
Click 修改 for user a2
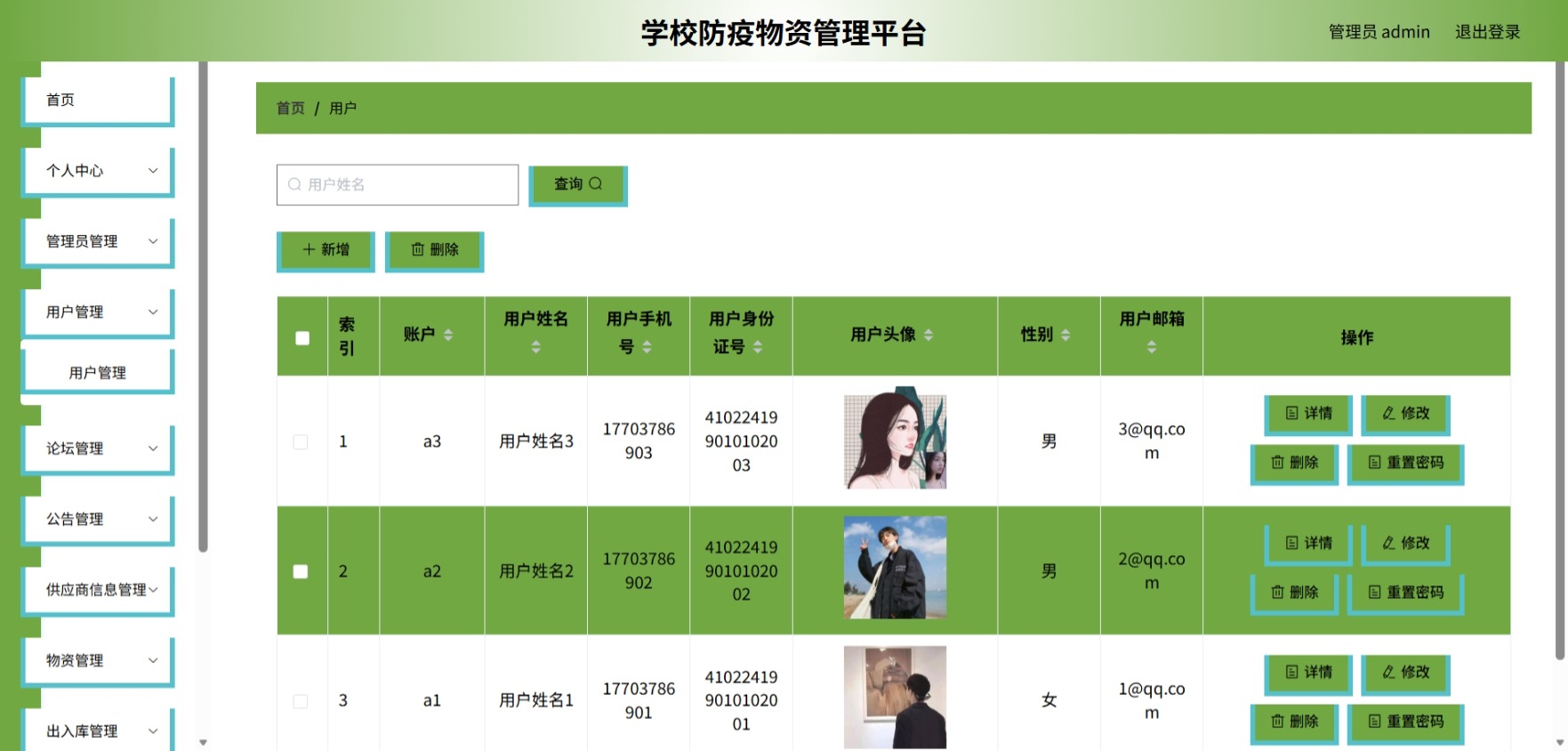point(1405,545)
